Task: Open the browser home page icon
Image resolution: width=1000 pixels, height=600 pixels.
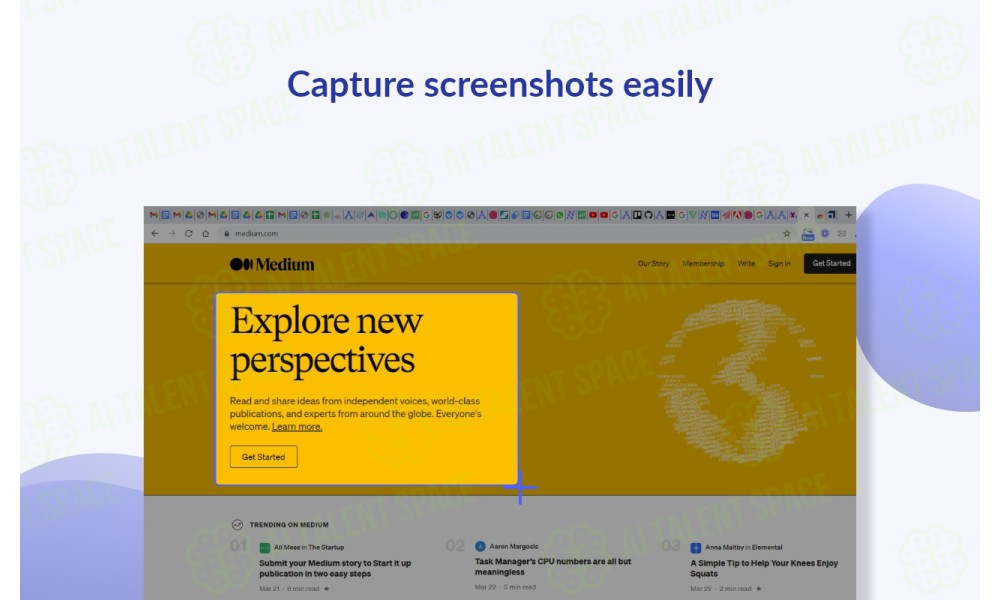Action: coord(205,233)
